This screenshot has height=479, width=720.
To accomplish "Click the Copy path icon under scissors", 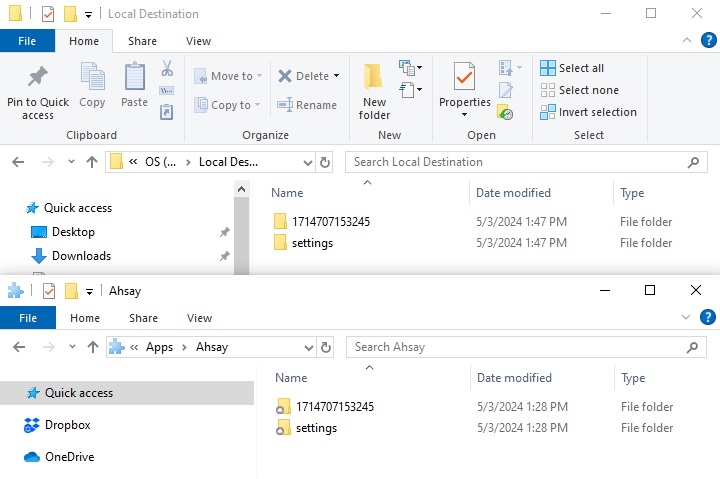I will point(167,90).
